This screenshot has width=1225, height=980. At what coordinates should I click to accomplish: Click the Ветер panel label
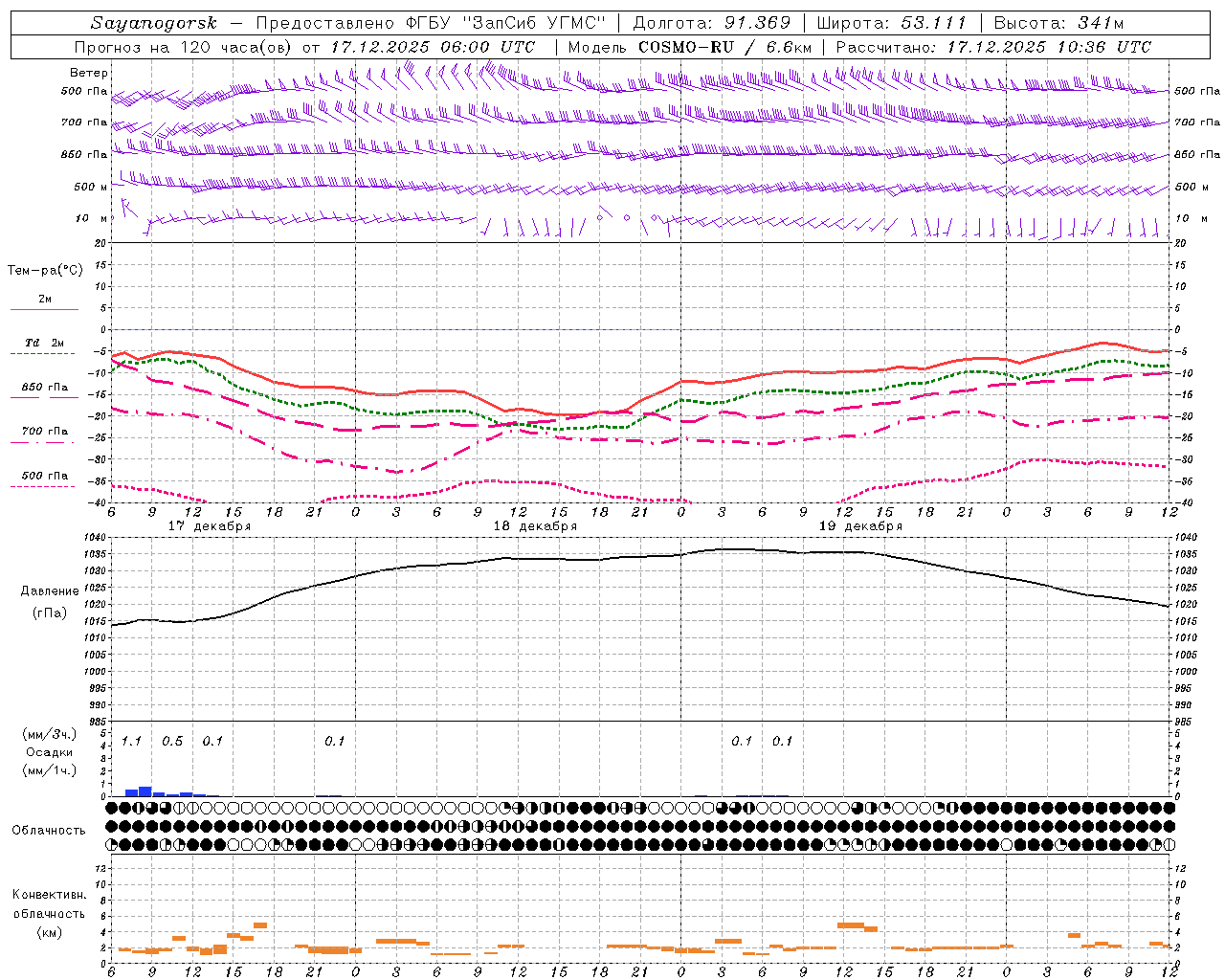(89, 73)
